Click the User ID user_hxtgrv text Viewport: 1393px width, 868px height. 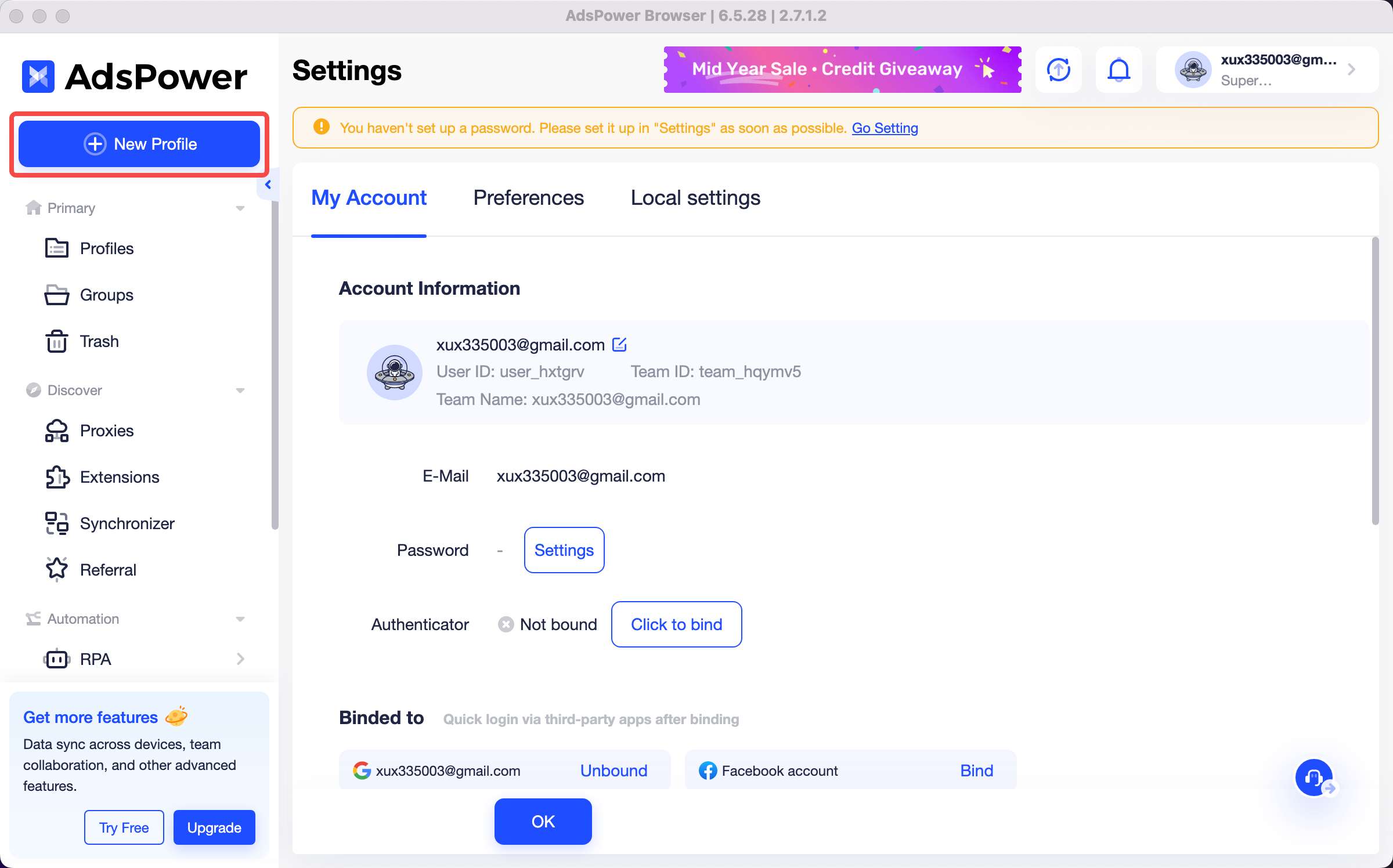510,371
